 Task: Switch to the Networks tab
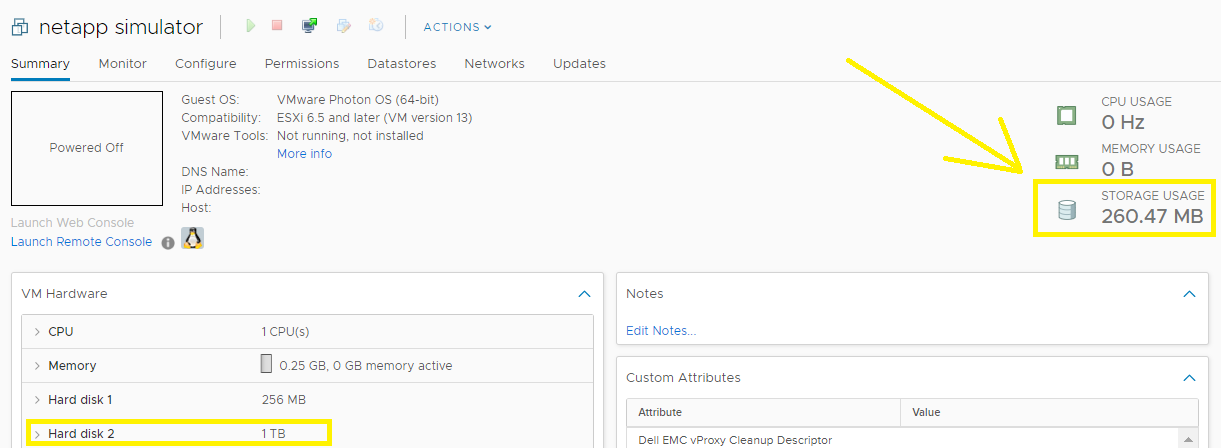click(494, 64)
